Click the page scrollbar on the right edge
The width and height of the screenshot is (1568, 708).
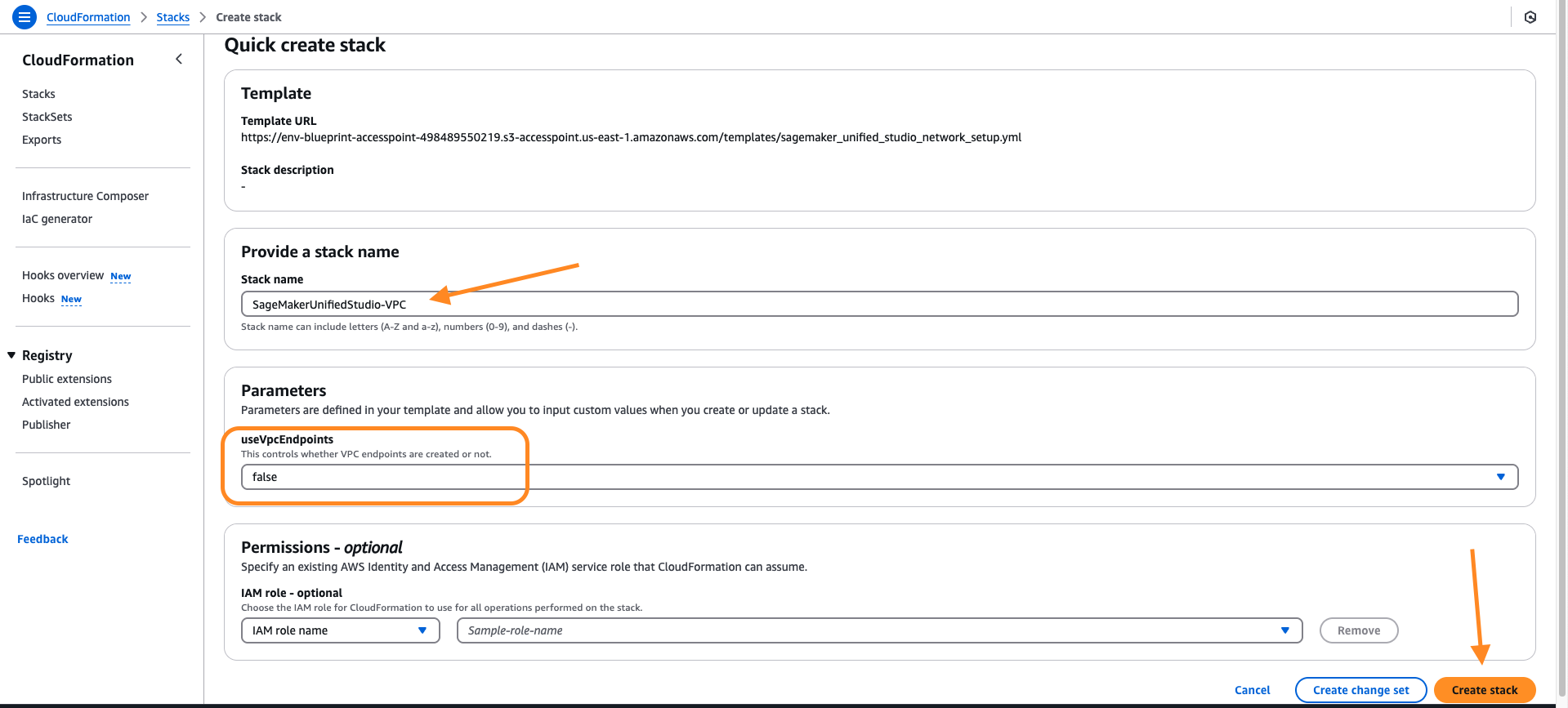pyautogui.click(x=1562, y=351)
